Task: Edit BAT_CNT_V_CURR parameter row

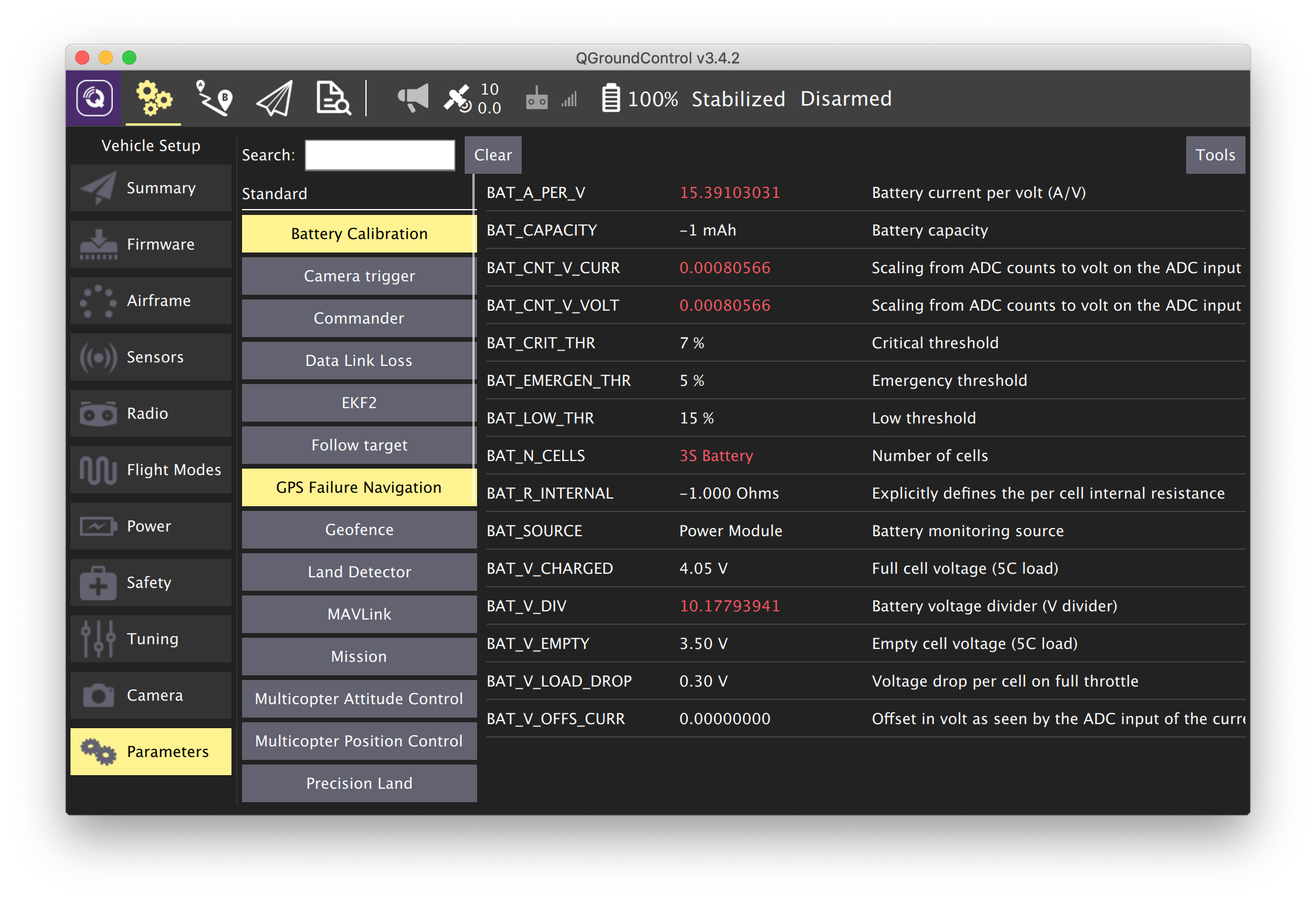Action: (x=865, y=268)
